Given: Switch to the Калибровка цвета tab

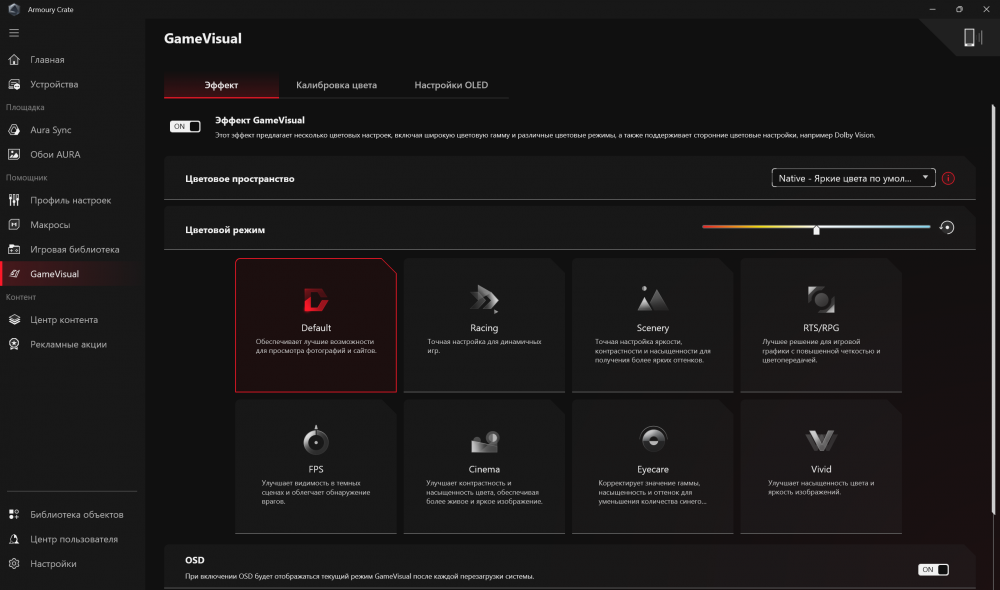Looking at the screenshot, I should coord(336,85).
